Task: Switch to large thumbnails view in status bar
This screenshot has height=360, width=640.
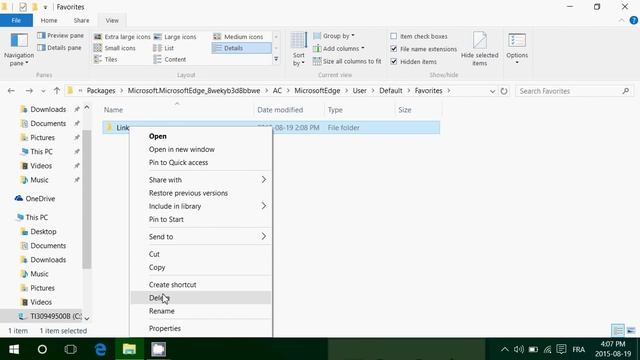Action: 631,330
